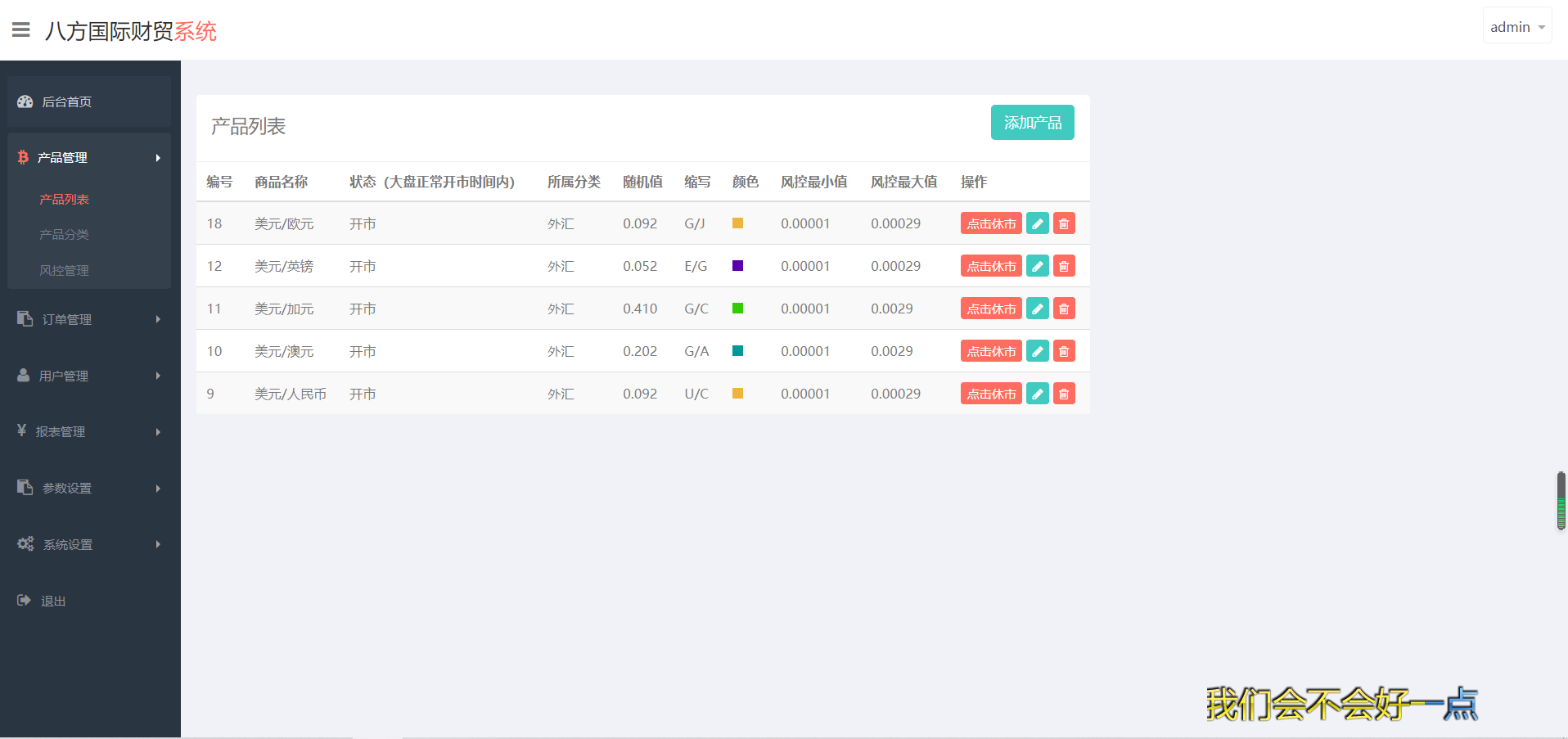Click the 退出 logout icon in sidebar
The width and height of the screenshot is (1568, 739).
tap(24, 601)
